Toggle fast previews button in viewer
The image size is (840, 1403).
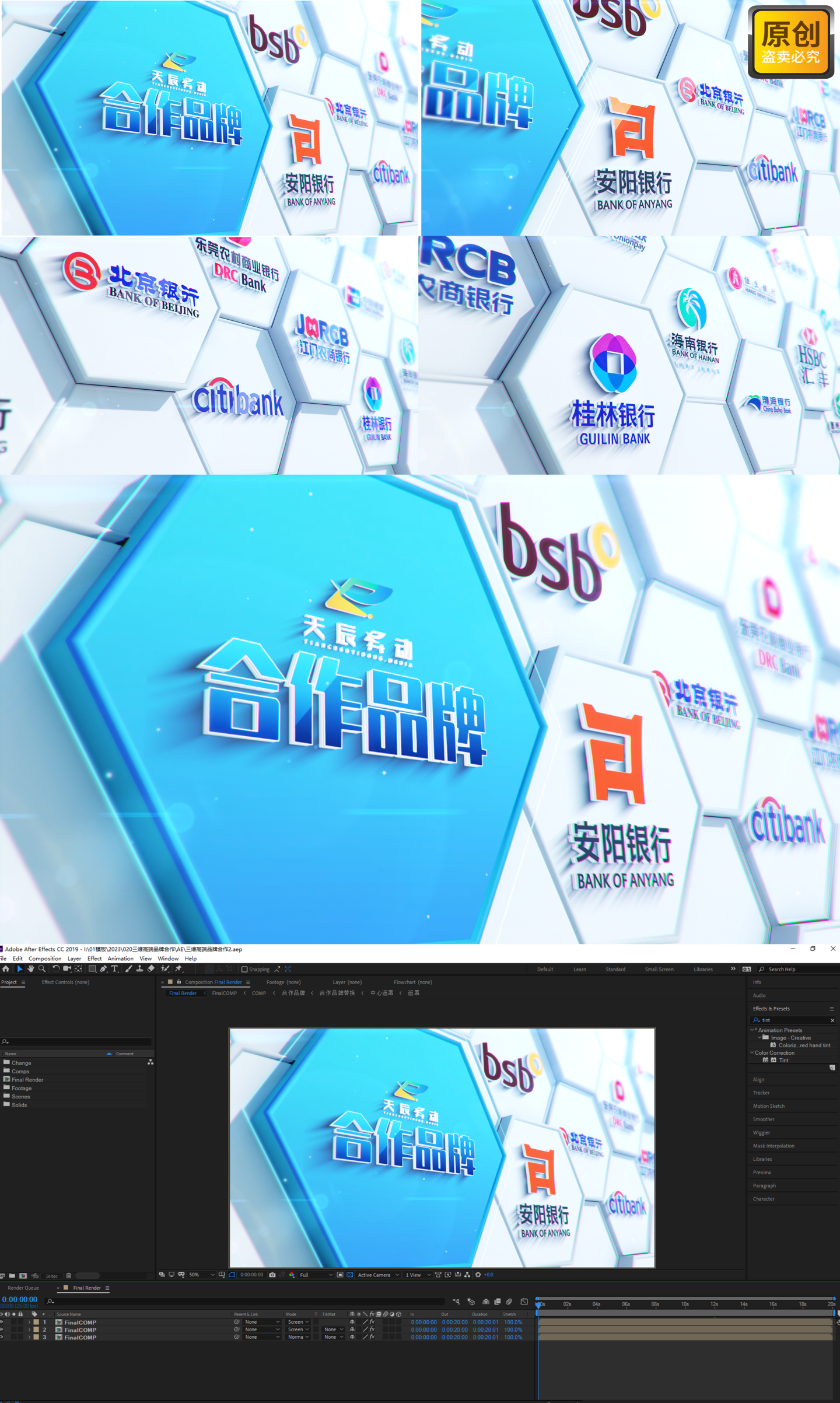[448, 1275]
